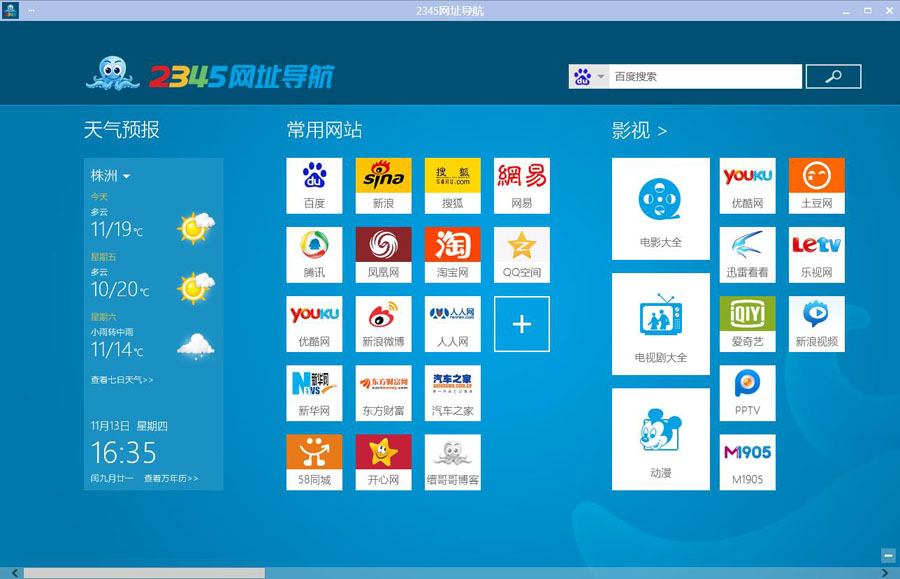This screenshot has height=579, width=900.
Task: Open the PPTV video tile
Action: [747, 393]
